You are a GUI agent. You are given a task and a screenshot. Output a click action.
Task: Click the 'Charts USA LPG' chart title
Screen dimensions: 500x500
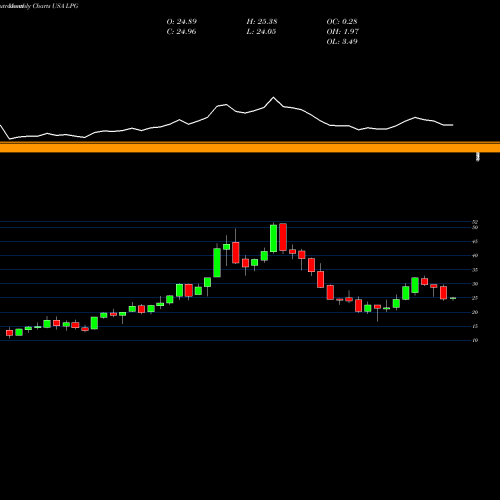coord(55,6)
